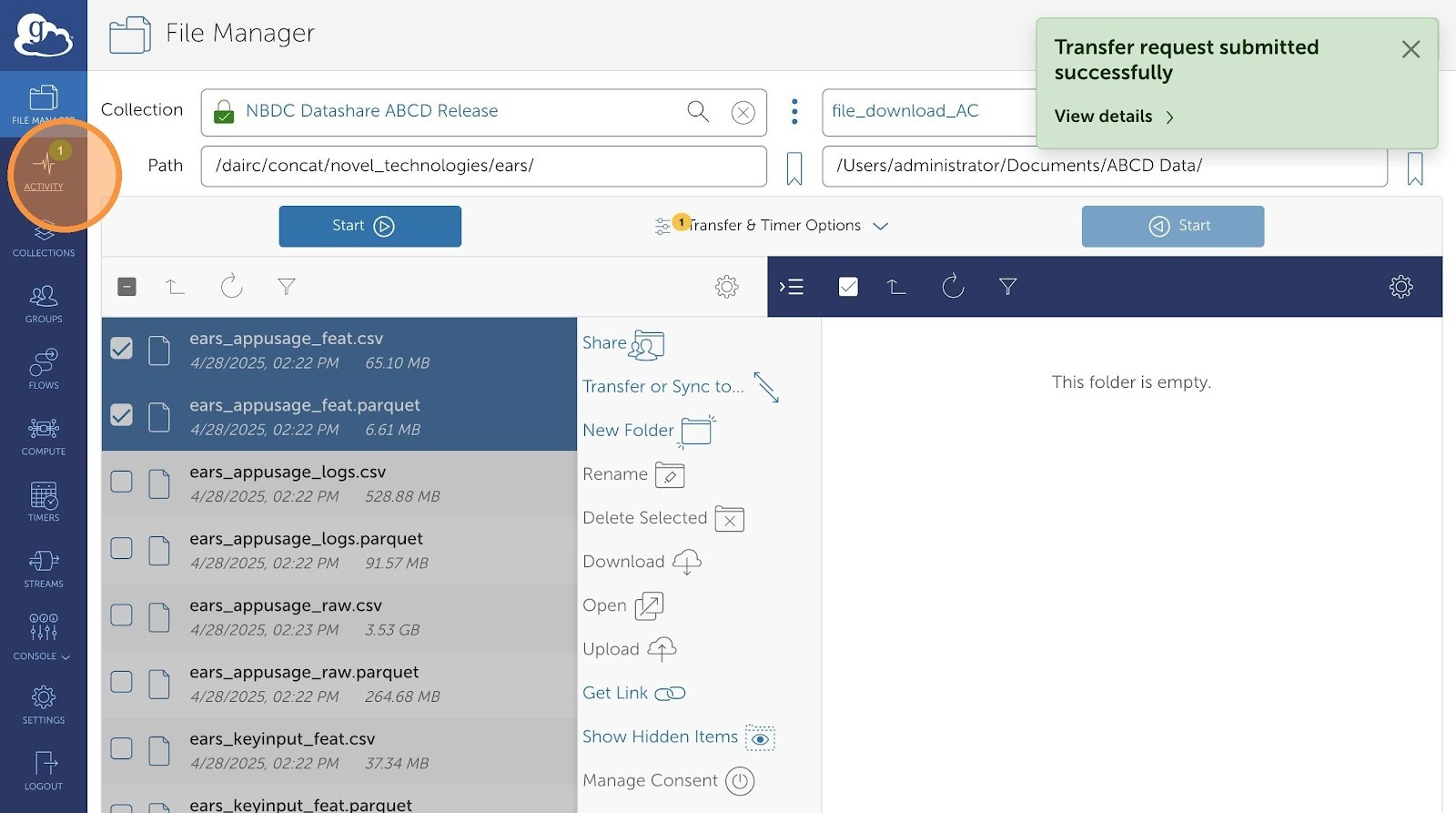The width and height of the screenshot is (1456, 813).
Task: Go up one folder in right pane
Action: tap(896, 287)
